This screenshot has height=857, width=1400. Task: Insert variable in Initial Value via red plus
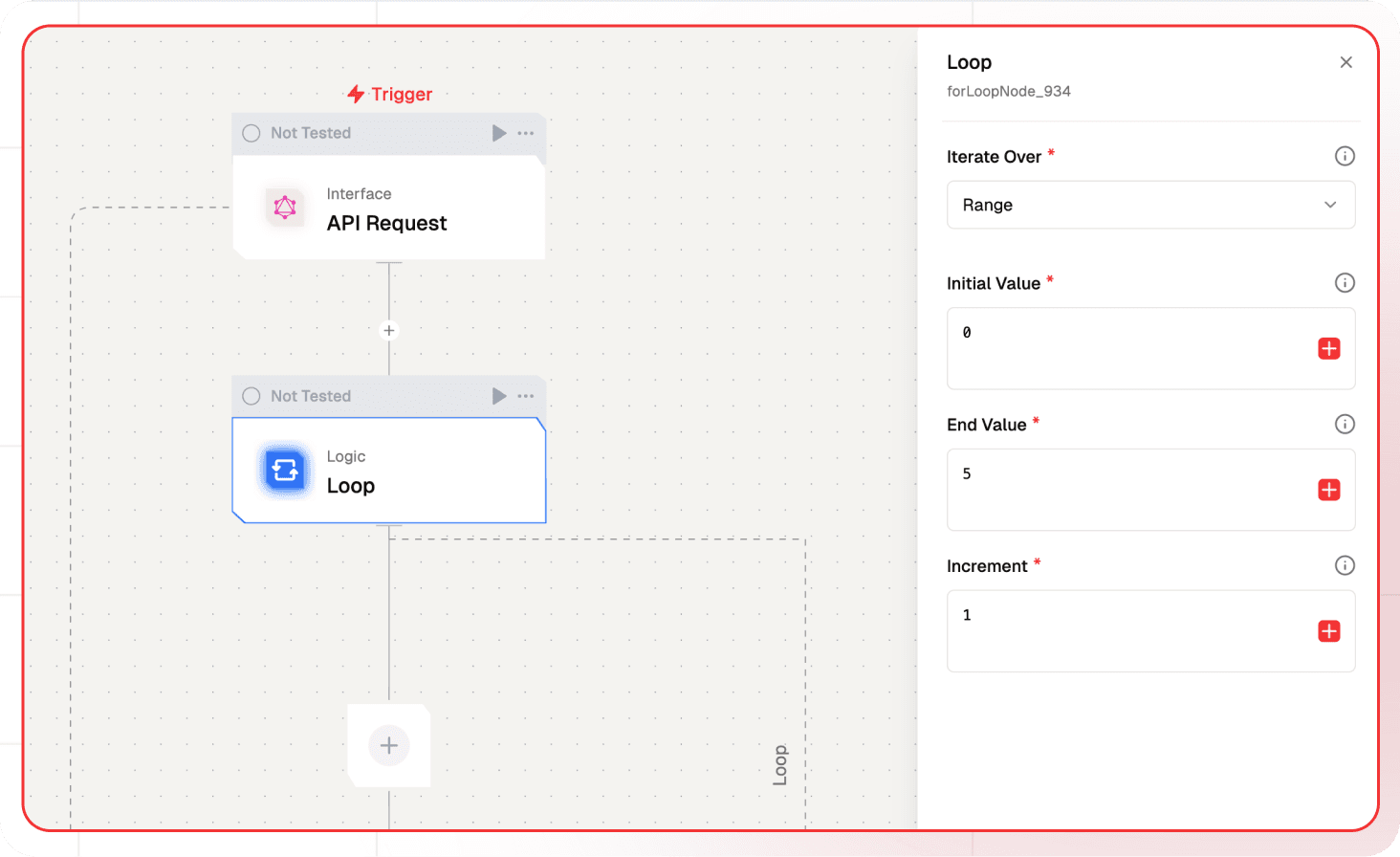point(1328,348)
